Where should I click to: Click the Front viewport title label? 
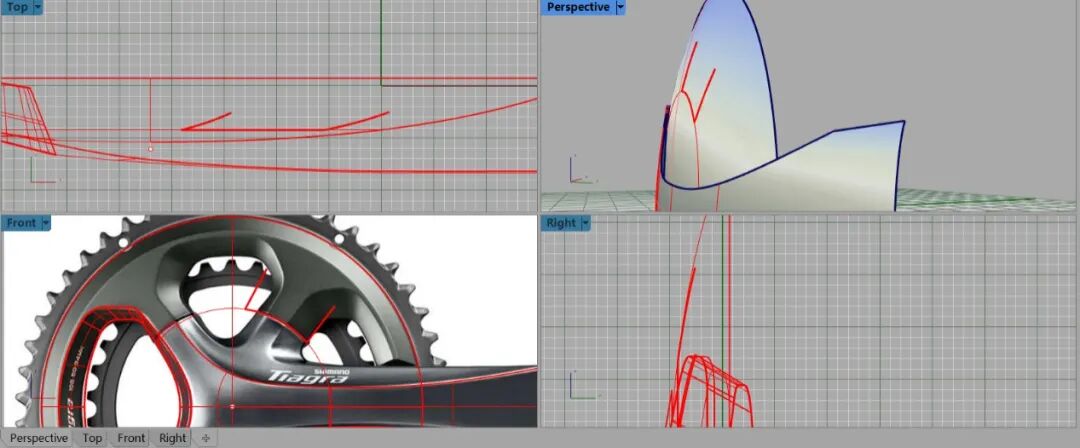[x=21, y=223]
